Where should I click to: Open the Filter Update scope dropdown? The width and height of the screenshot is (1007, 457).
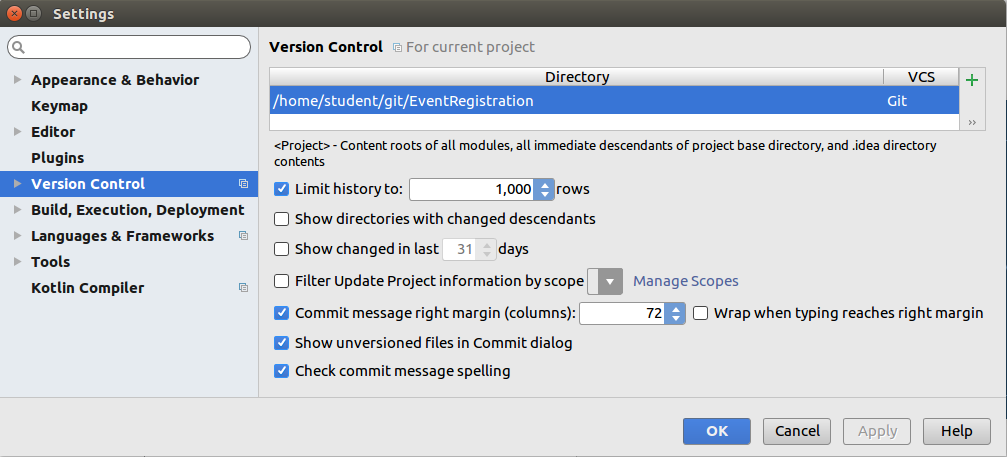[606, 281]
